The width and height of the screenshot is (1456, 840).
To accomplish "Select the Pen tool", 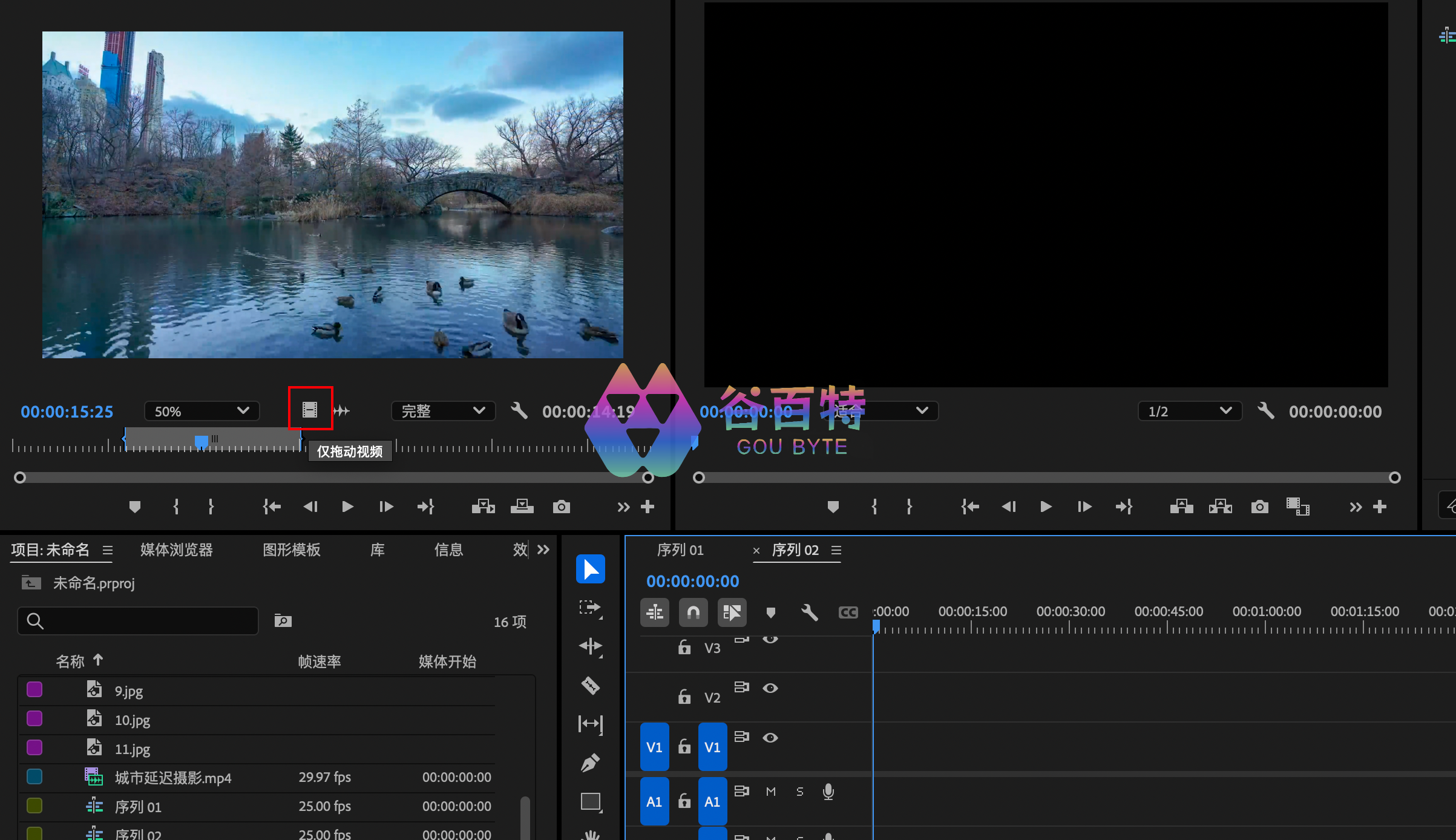I will pyautogui.click(x=590, y=763).
